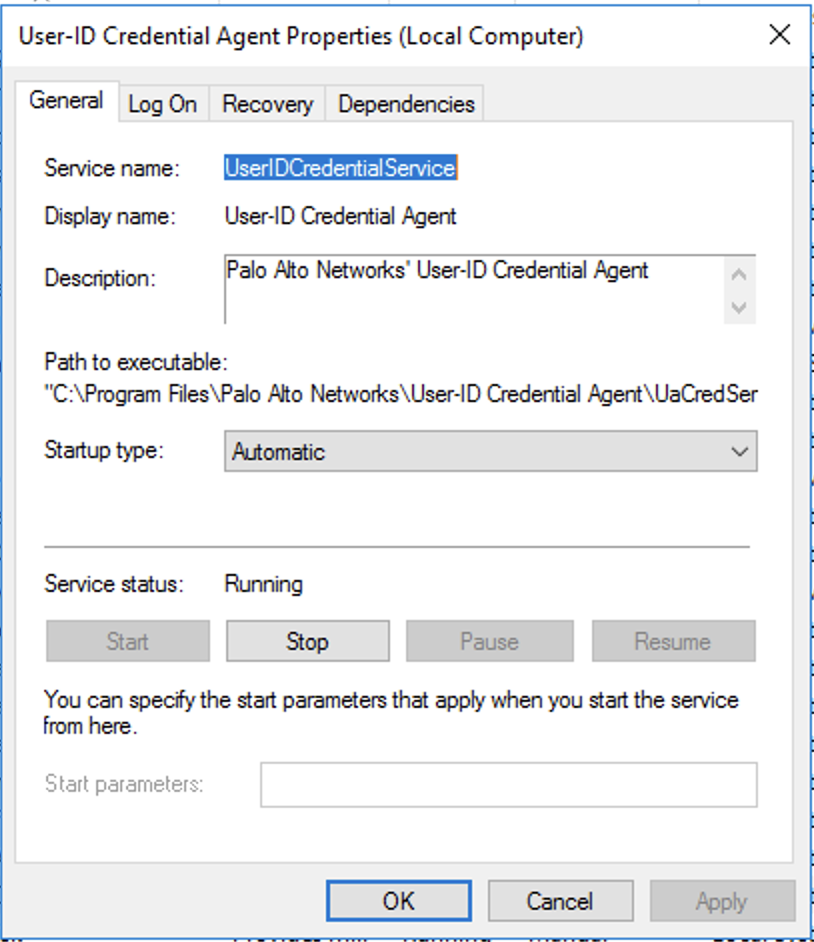Open the Dependencies tab
Viewport: 814px width, 942px height.
tap(406, 104)
